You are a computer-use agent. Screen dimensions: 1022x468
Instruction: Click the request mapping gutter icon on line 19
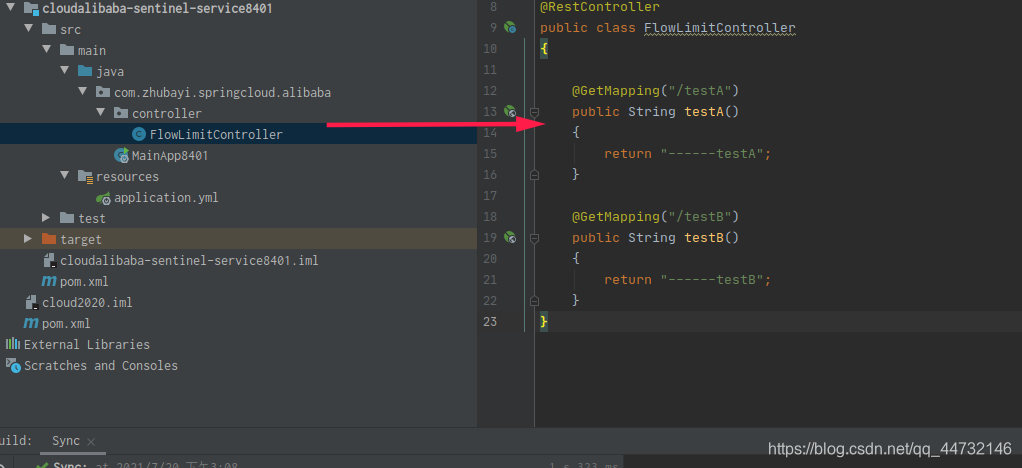(x=510, y=237)
